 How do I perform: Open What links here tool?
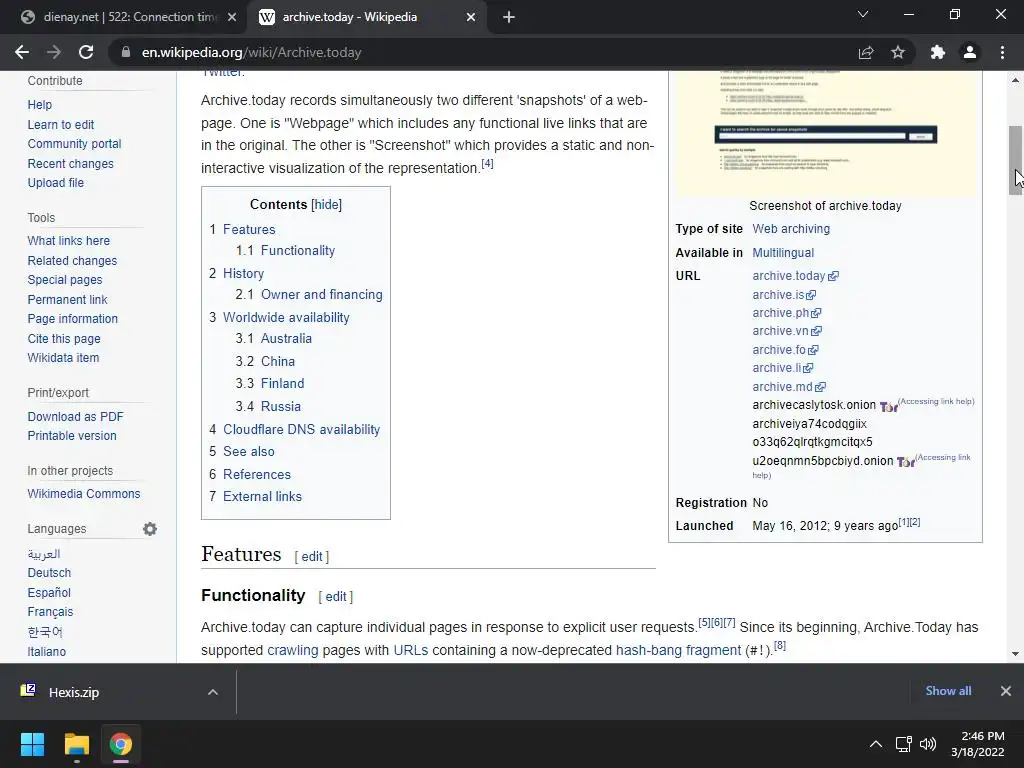tap(69, 241)
